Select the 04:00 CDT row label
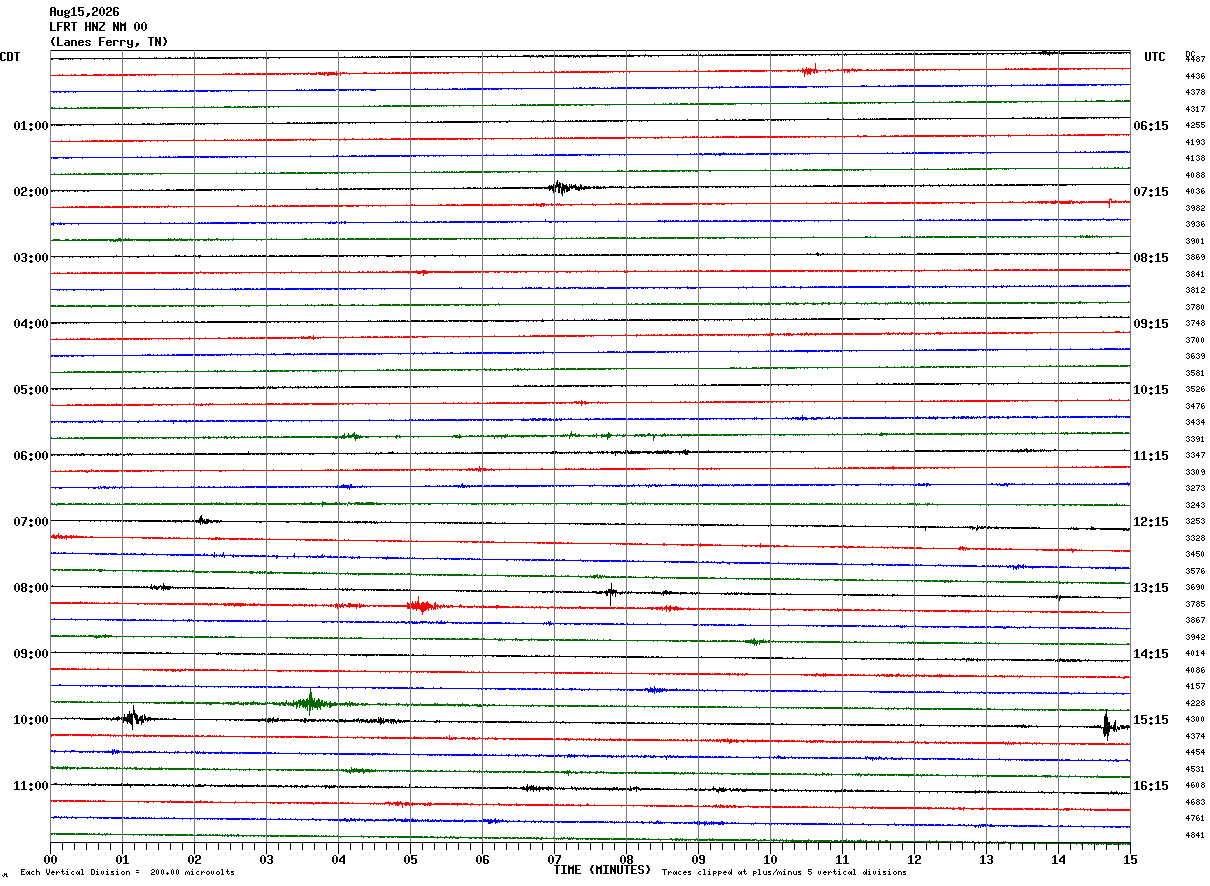The image size is (1210, 886). click(x=30, y=324)
